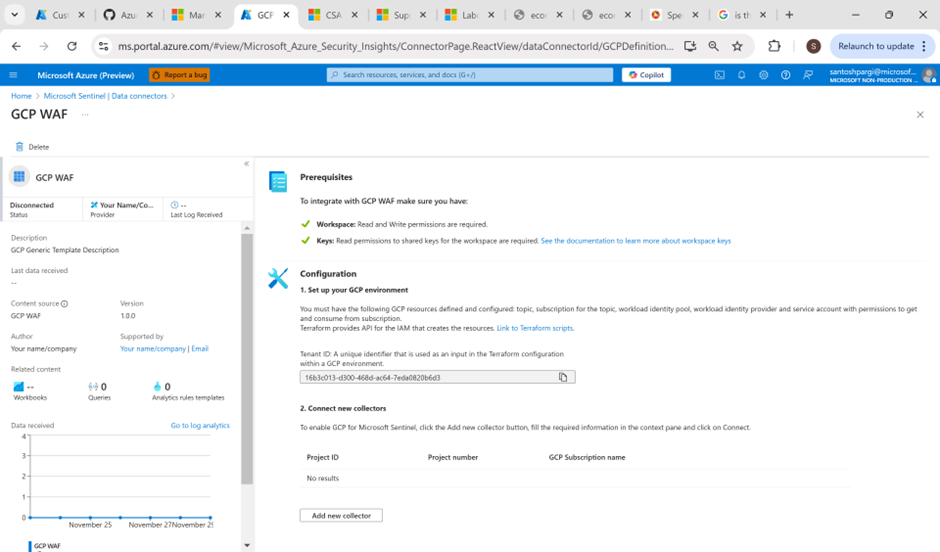Image resolution: width=940 pixels, height=552 pixels.
Task: Open the Queries related content icon
Action: 93,387
